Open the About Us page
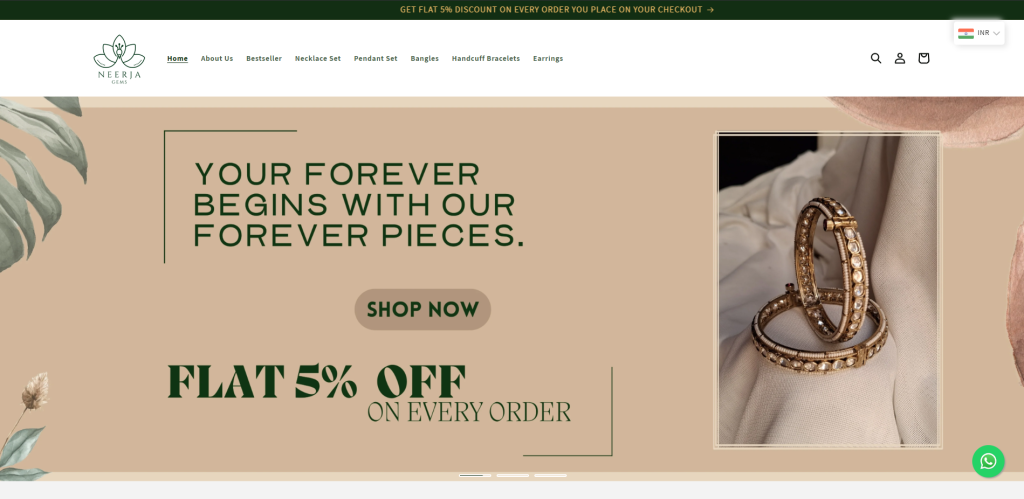The height and width of the screenshot is (499, 1024). tap(217, 58)
